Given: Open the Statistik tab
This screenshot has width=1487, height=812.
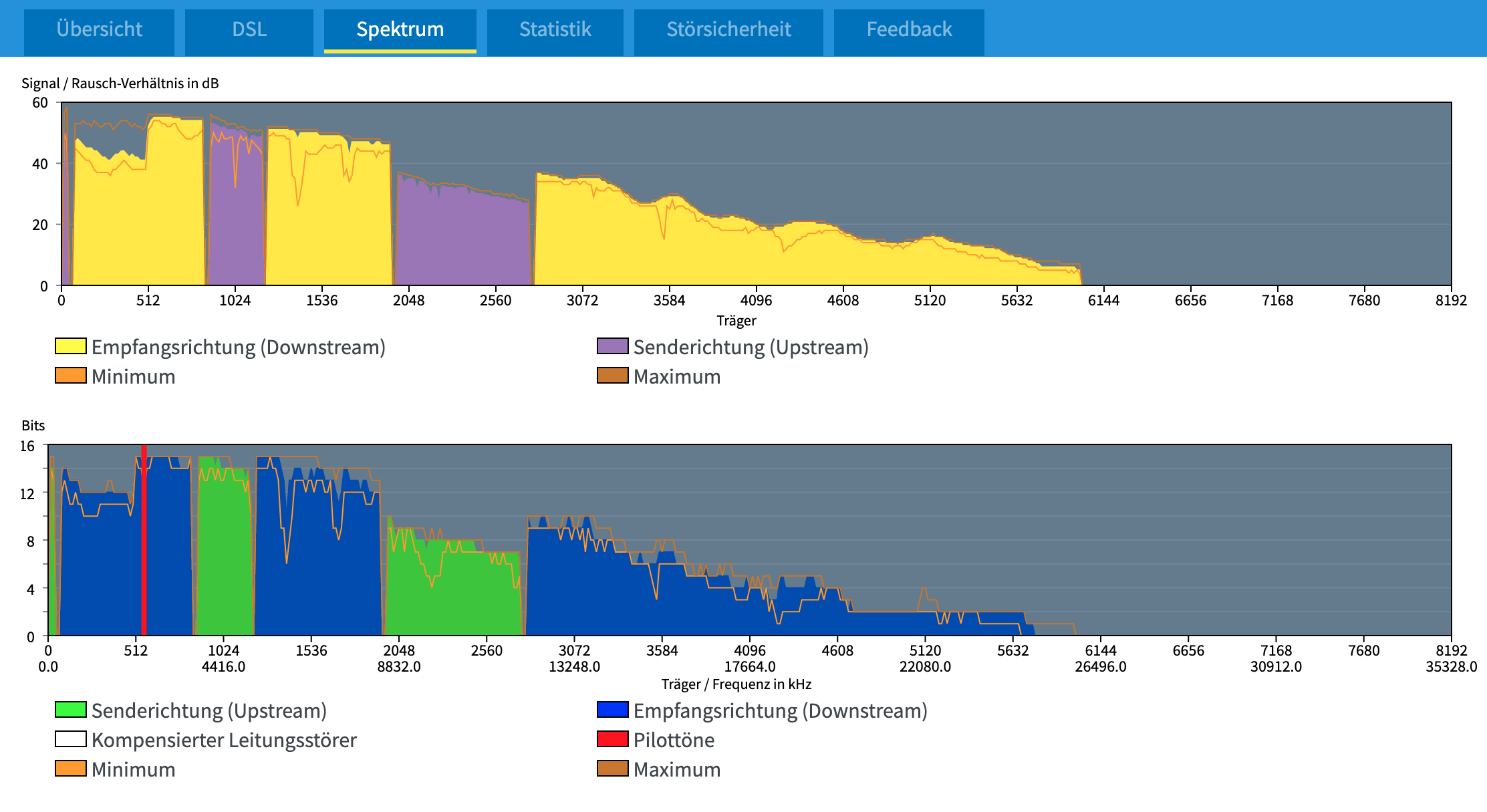Looking at the screenshot, I should [555, 29].
